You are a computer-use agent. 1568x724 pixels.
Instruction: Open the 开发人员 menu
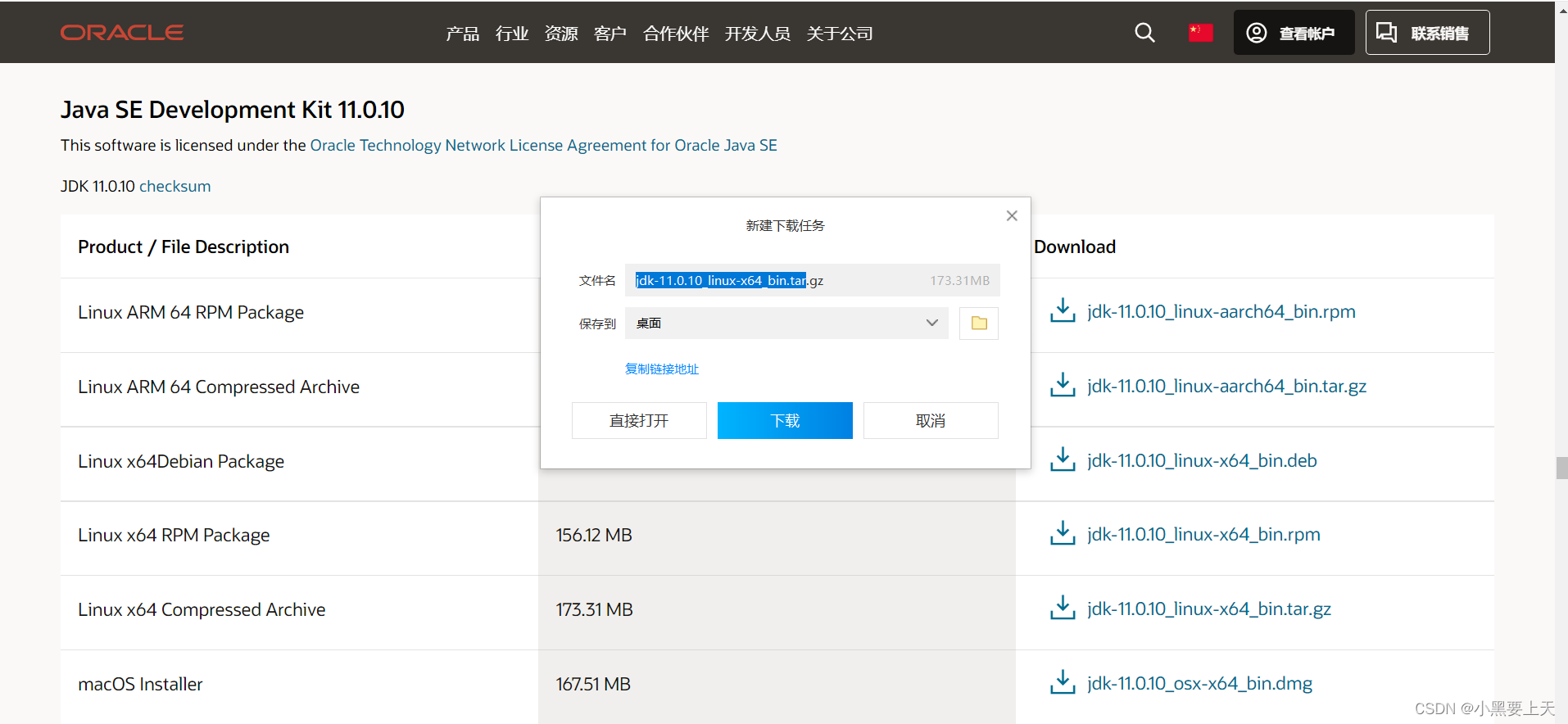(758, 34)
